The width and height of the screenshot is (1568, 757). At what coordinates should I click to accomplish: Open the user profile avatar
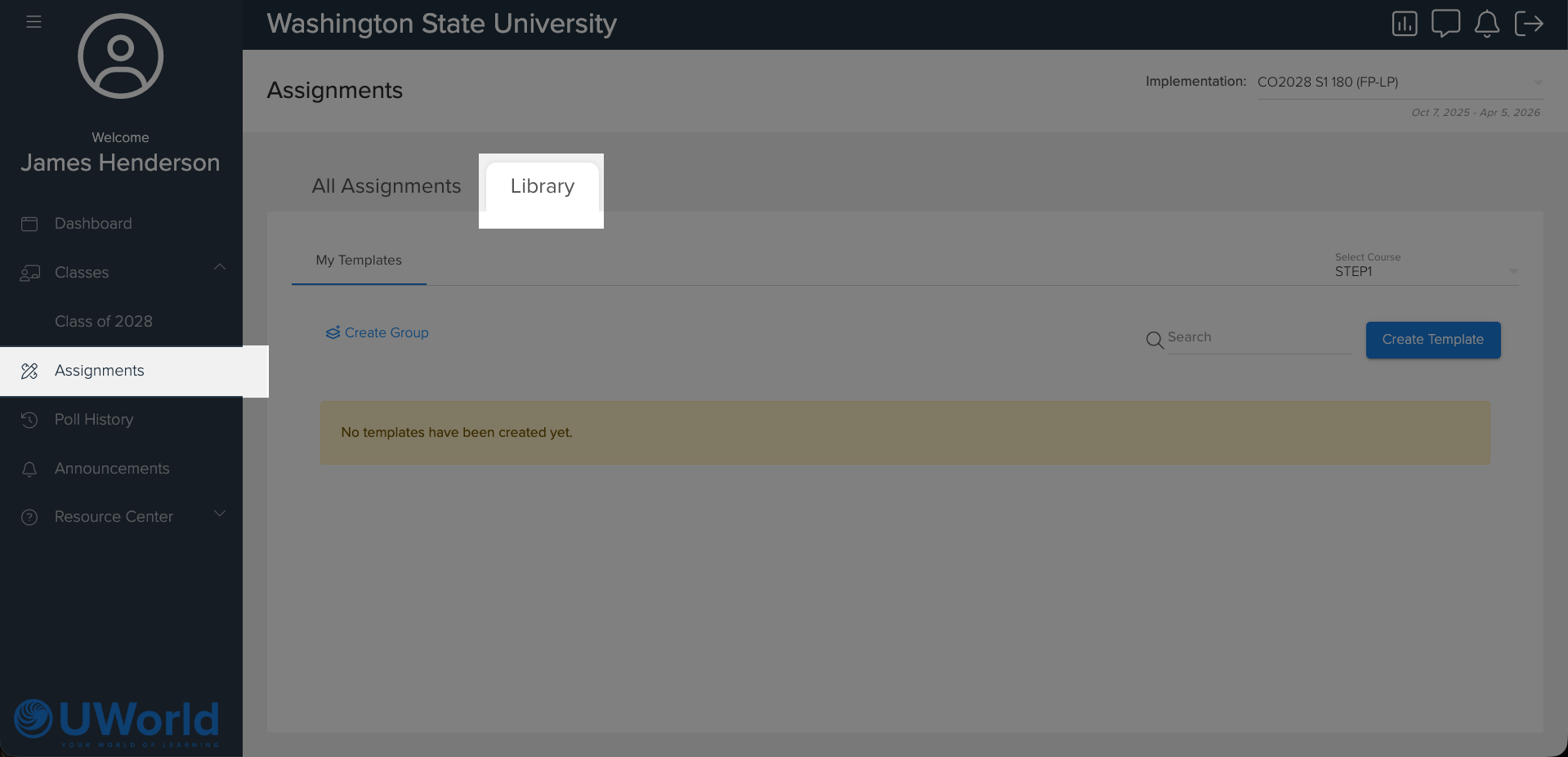[x=121, y=56]
